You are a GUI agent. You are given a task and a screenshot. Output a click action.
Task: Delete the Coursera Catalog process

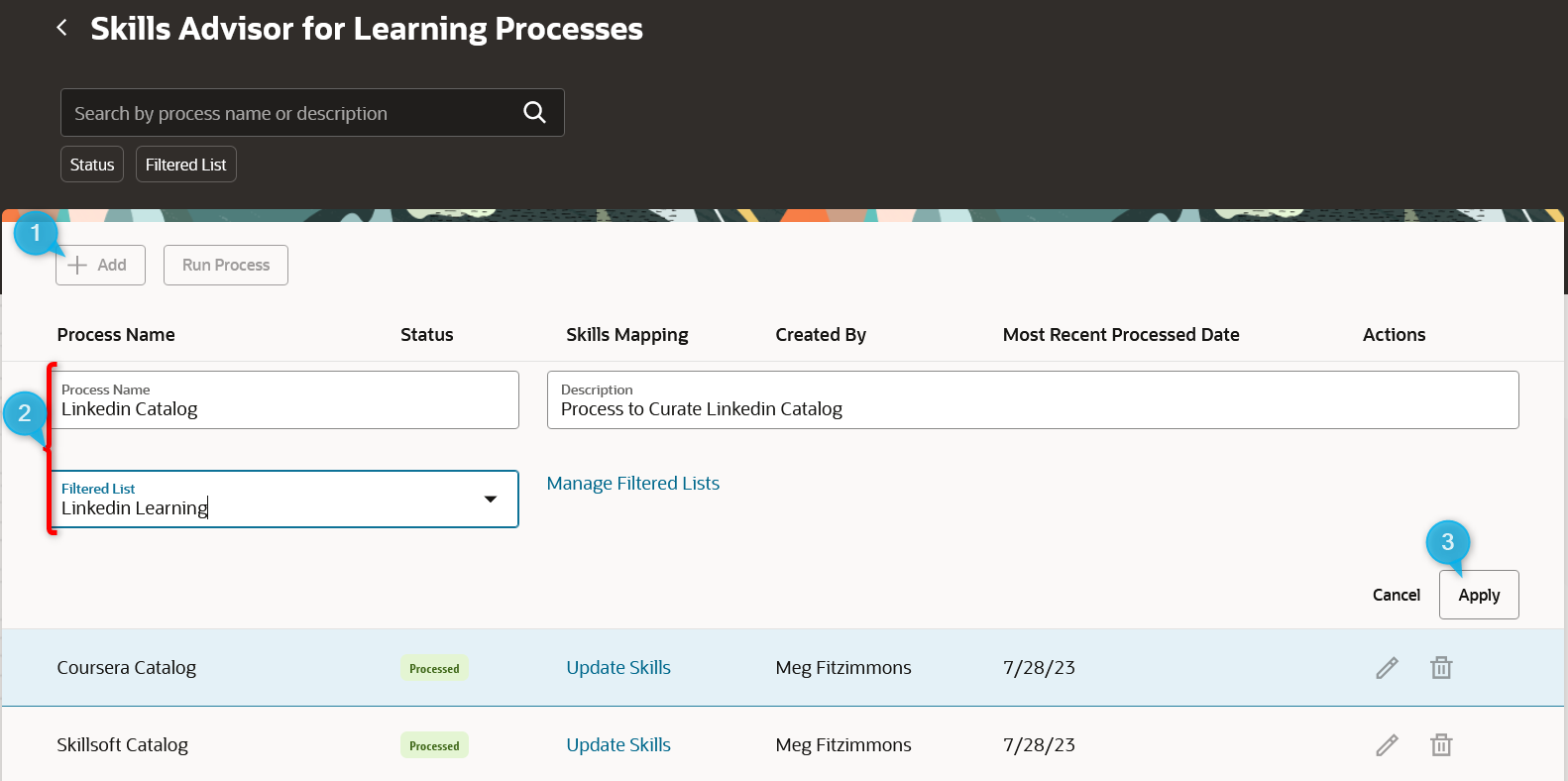click(x=1441, y=668)
